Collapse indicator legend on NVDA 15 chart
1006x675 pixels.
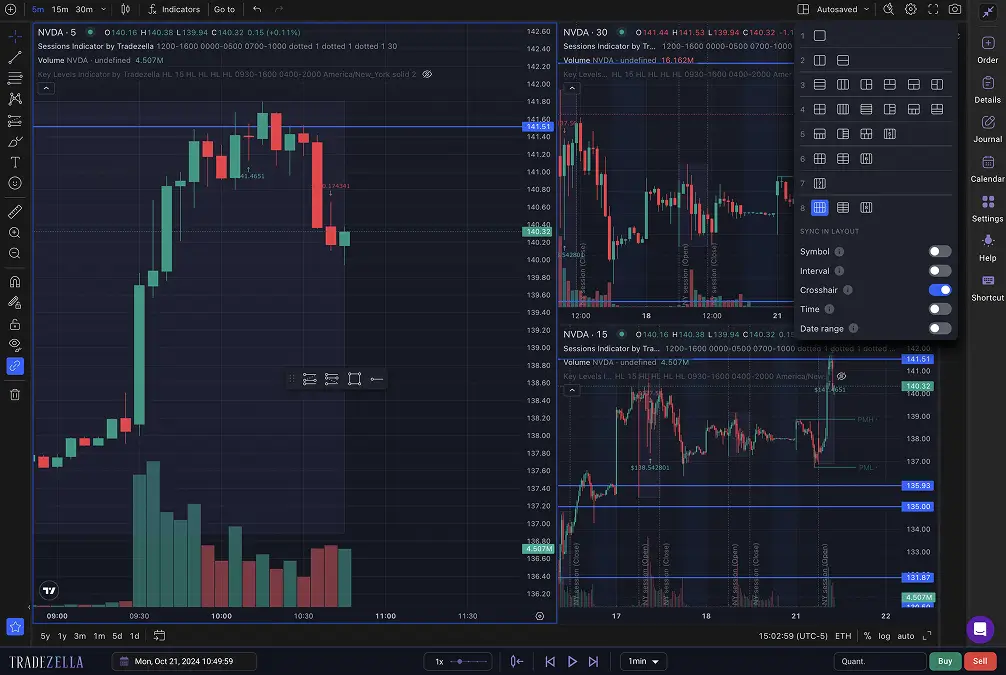coord(572,390)
